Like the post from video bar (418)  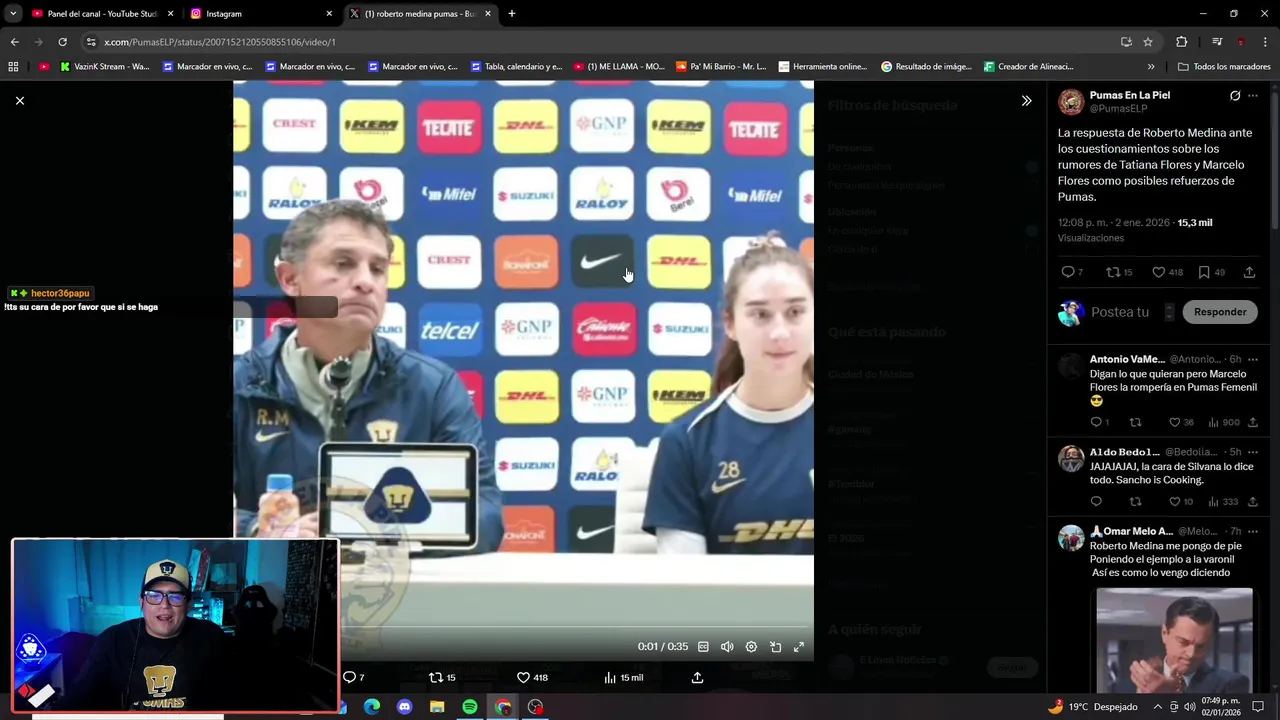point(531,678)
